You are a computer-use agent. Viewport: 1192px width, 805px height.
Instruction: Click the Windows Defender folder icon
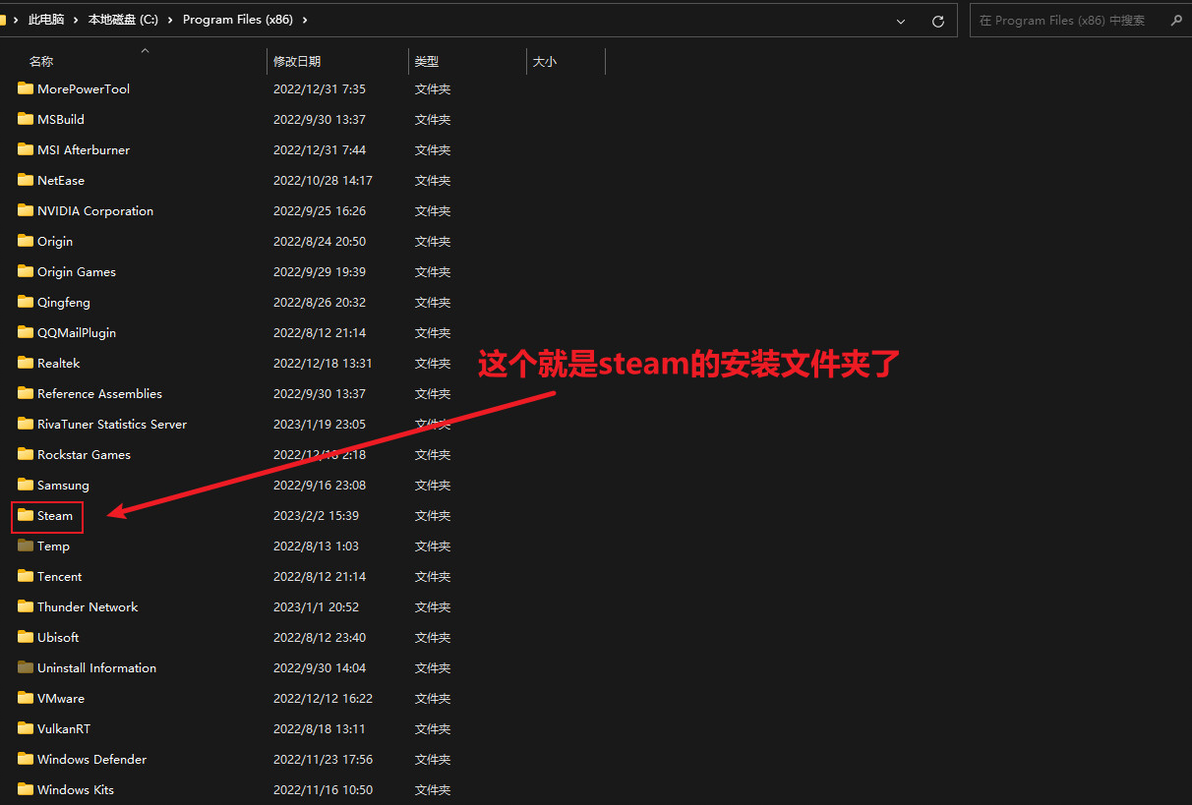[x=25, y=759]
